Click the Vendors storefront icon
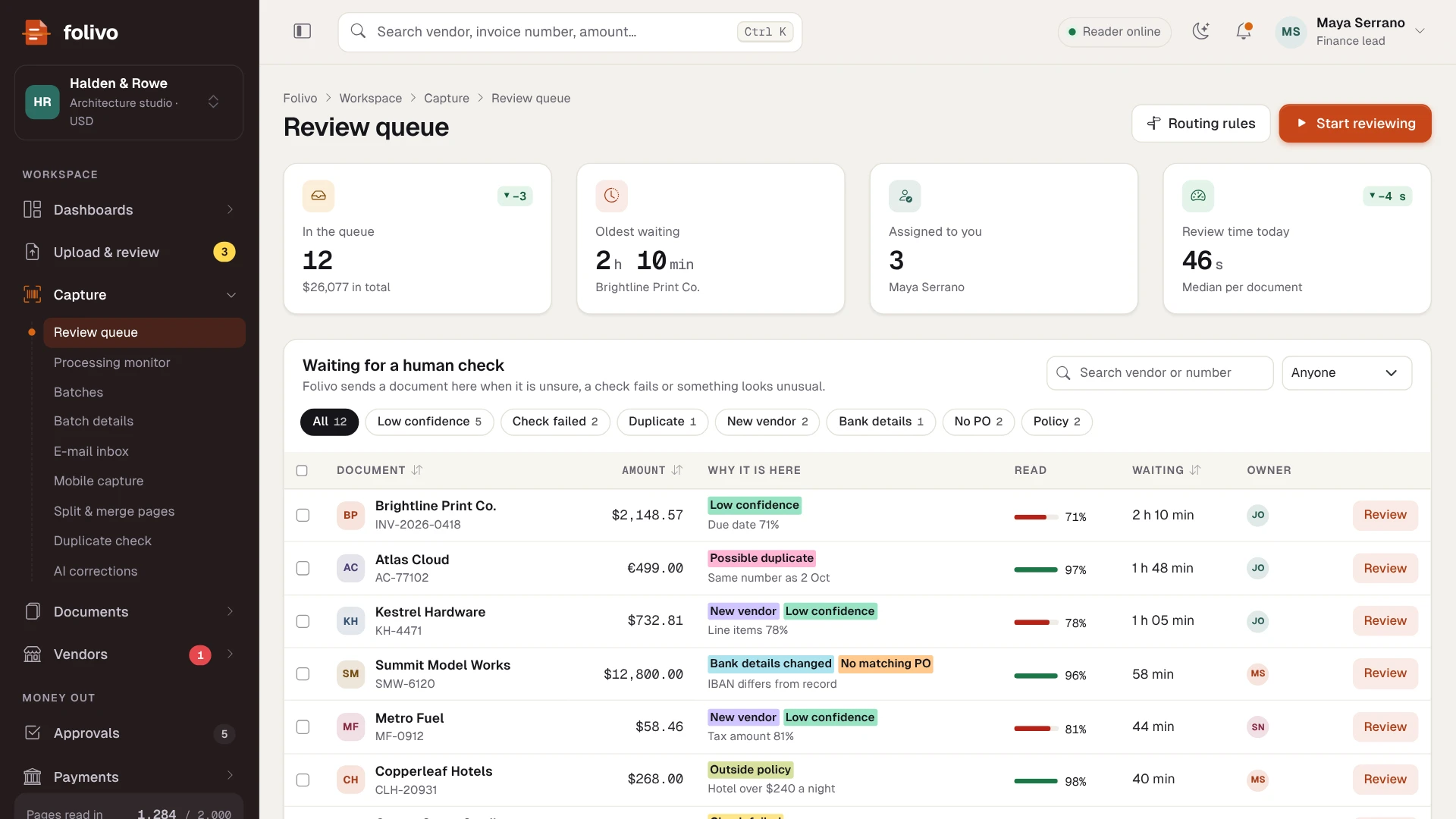This screenshot has width=1456, height=819. [33, 654]
